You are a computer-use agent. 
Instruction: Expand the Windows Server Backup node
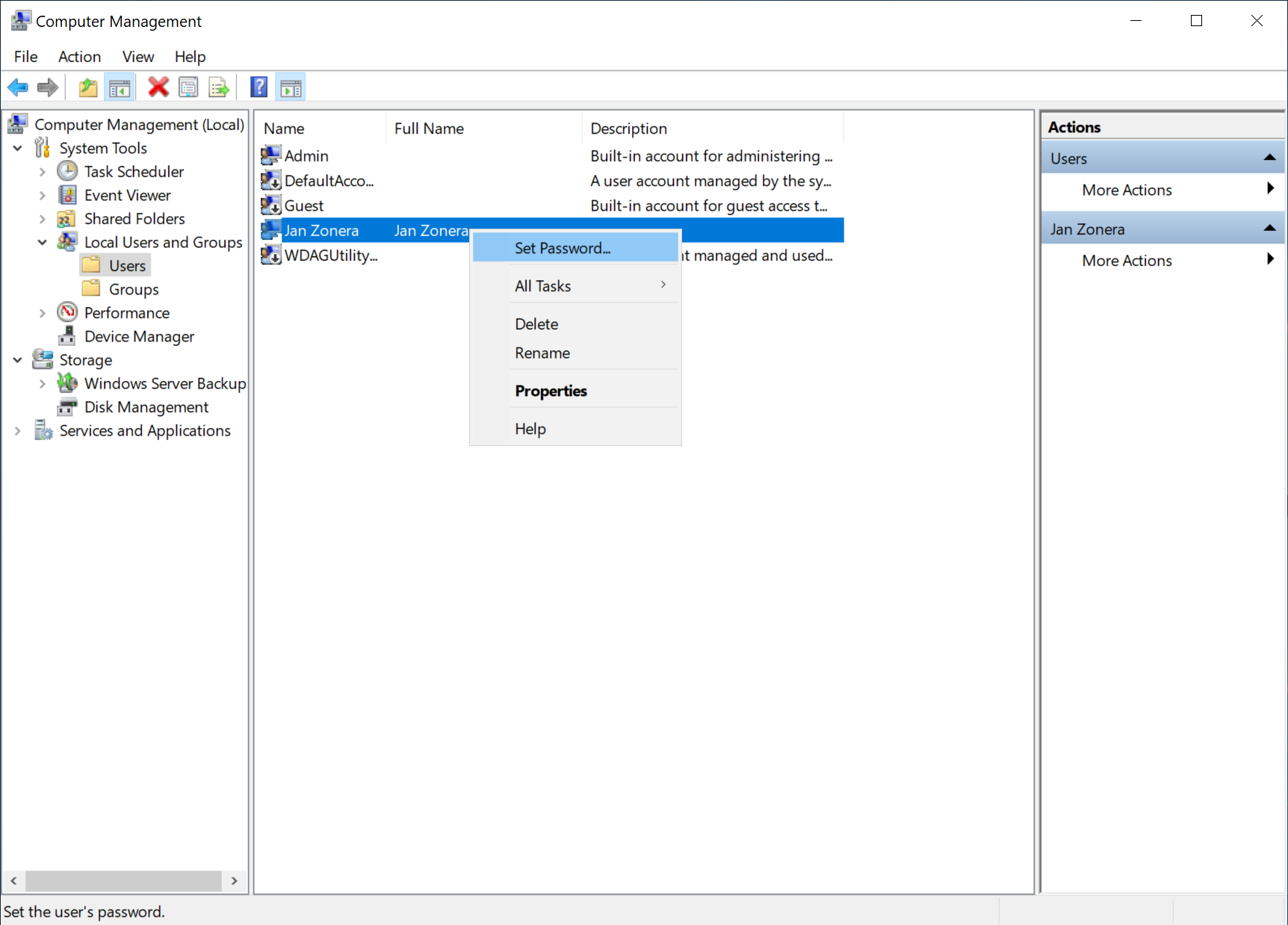click(42, 383)
